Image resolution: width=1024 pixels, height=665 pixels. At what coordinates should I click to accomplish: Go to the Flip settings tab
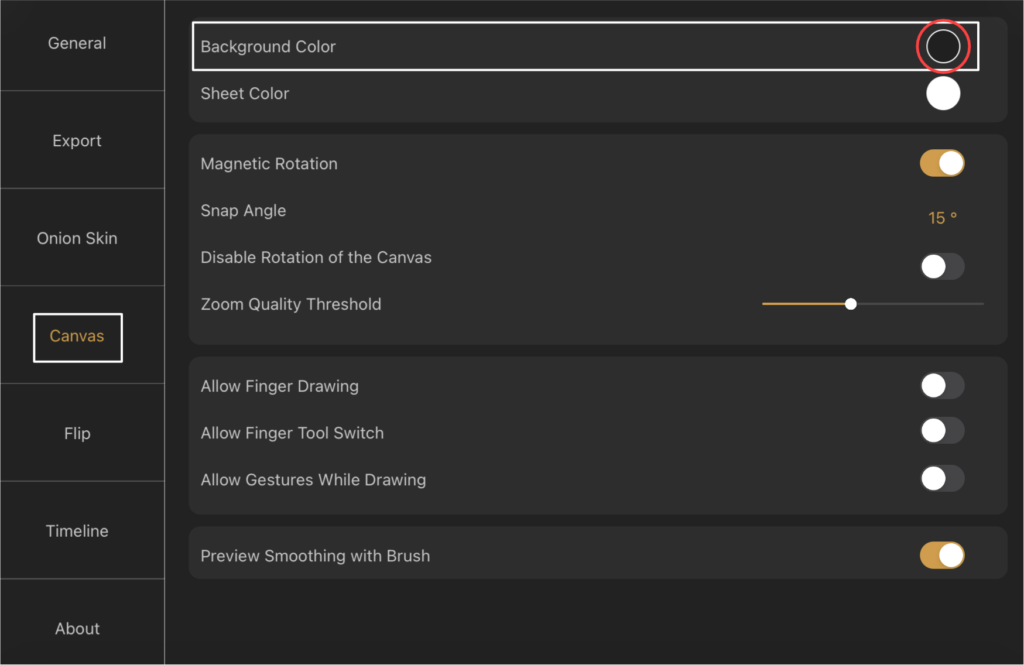[x=77, y=433]
